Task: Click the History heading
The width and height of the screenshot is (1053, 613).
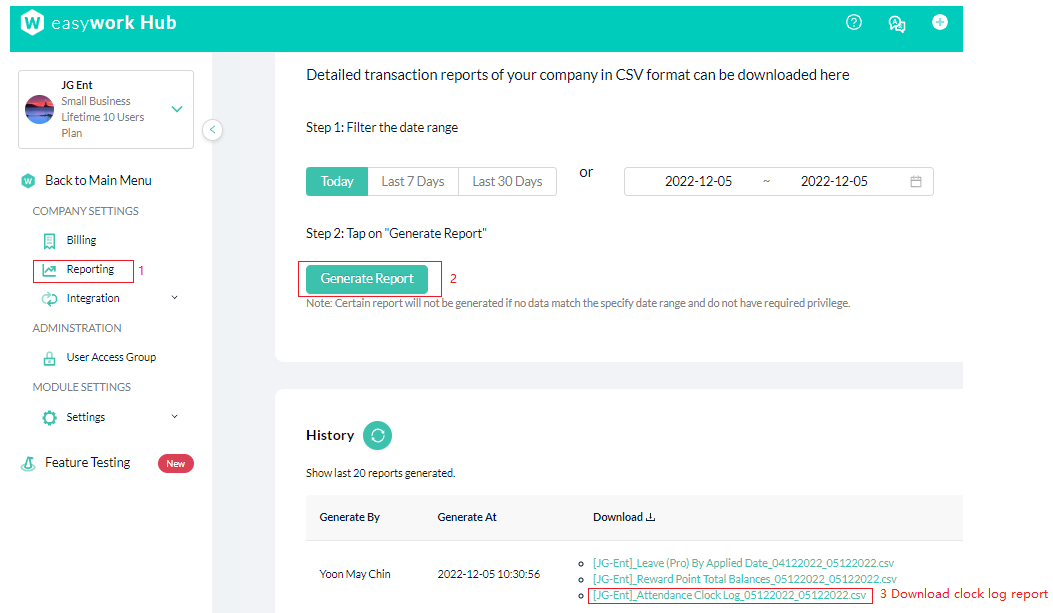Action: pos(330,435)
